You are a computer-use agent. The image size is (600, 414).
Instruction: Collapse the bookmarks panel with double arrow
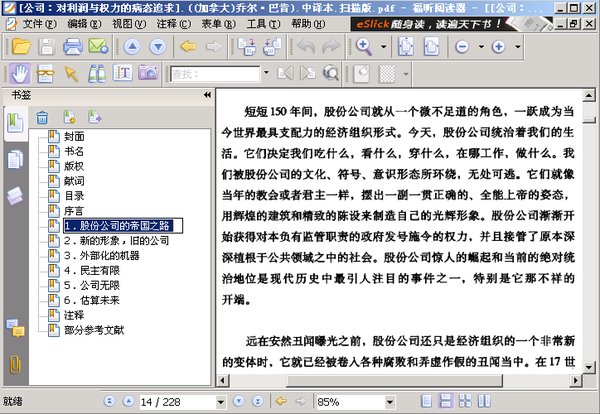[x=207, y=95]
